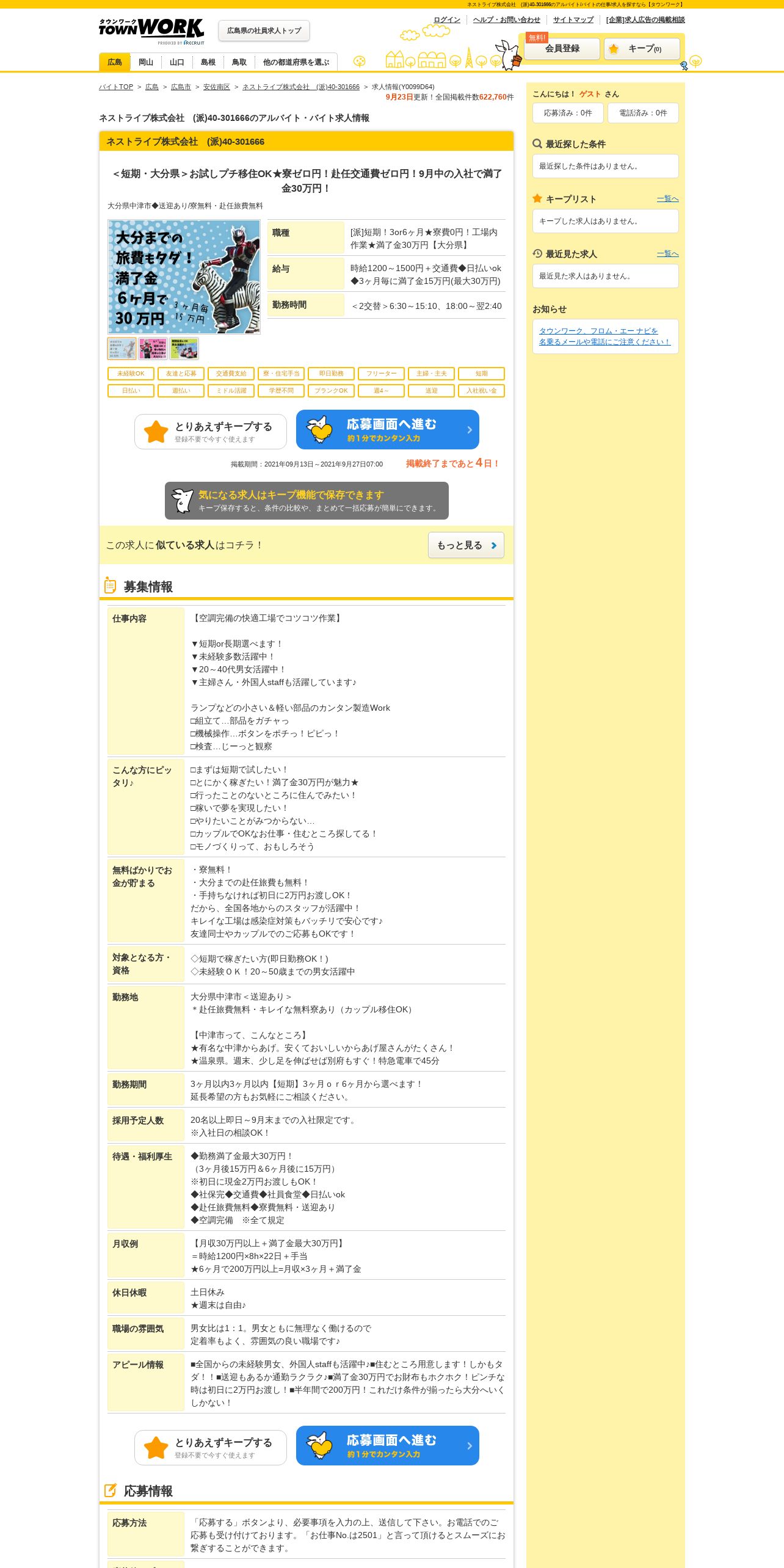Click the magnifier icon beside 最近探した条件
The width and height of the screenshot is (784, 1568).
coord(537,144)
